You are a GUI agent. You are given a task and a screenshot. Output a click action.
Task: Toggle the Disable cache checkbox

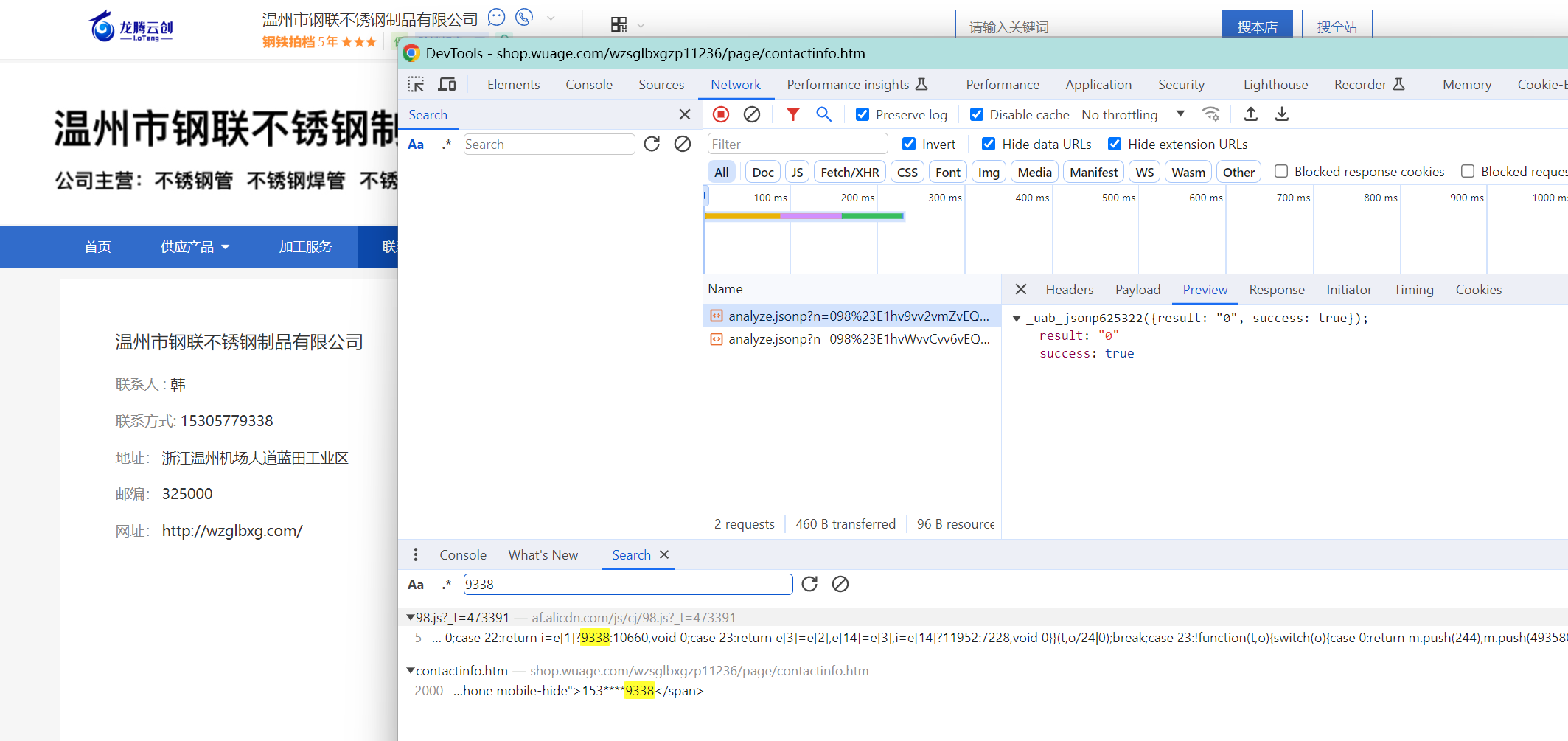tap(977, 114)
